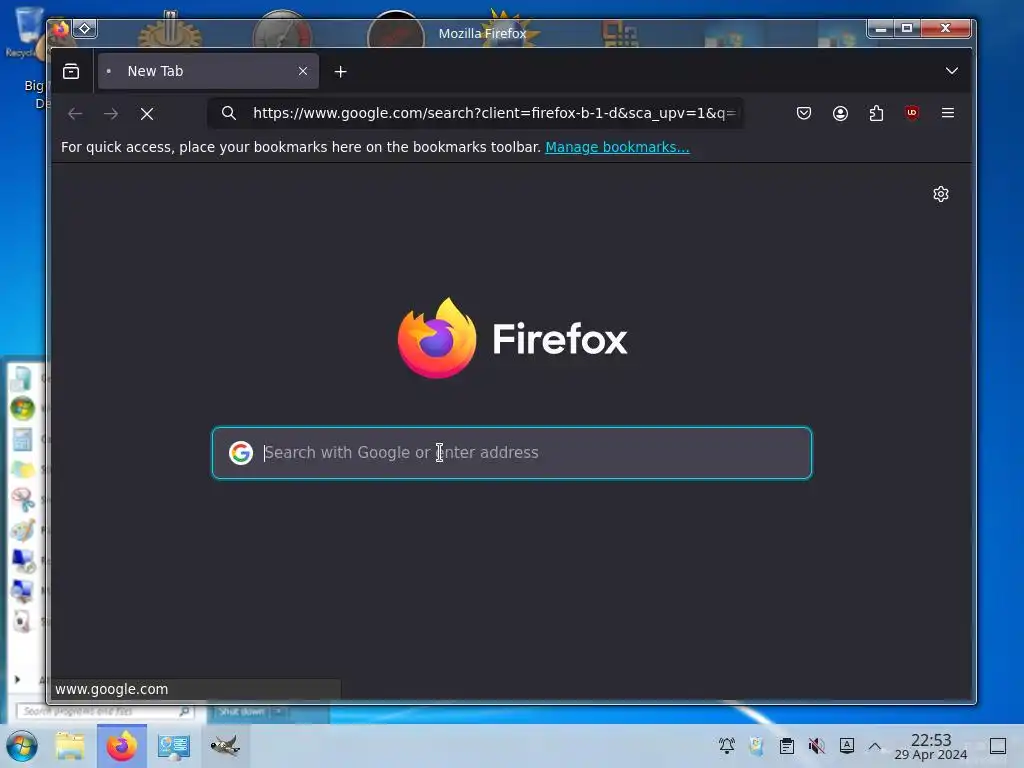Viewport: 1024px width, 768px height.
Task: Focus the address bar with Google URL
Action: [494, 113]
